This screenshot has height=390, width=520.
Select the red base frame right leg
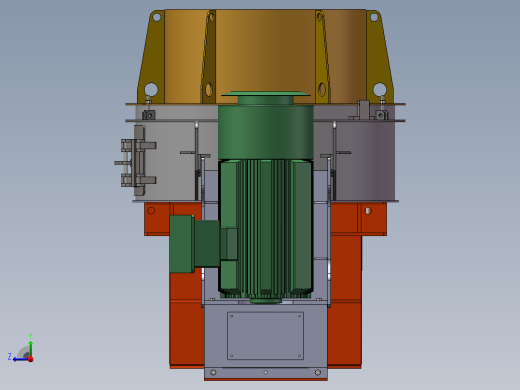coord(345,302)
